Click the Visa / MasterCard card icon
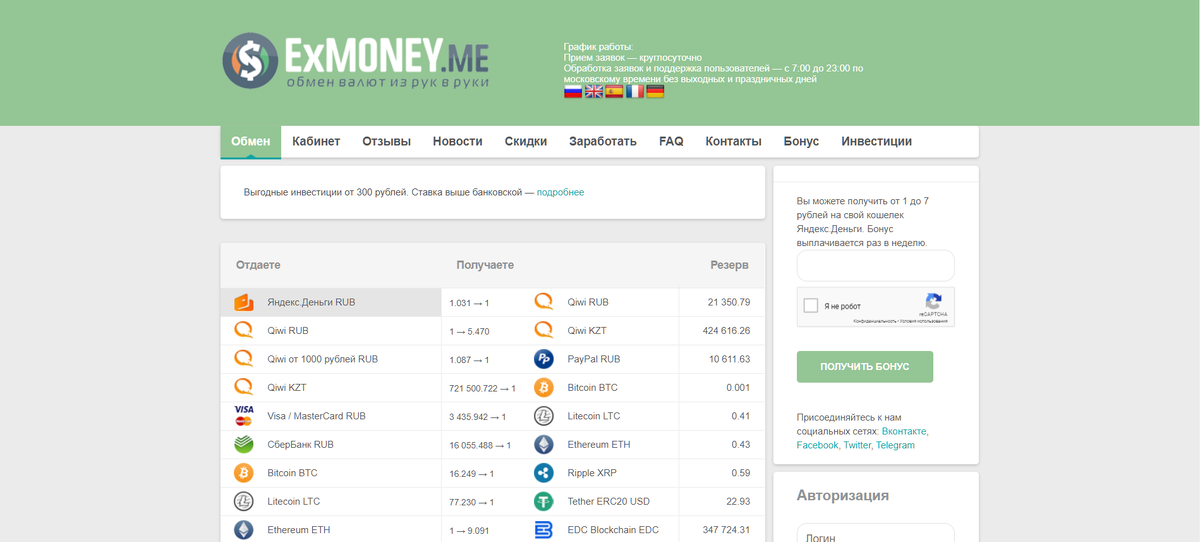 (243, 415)
